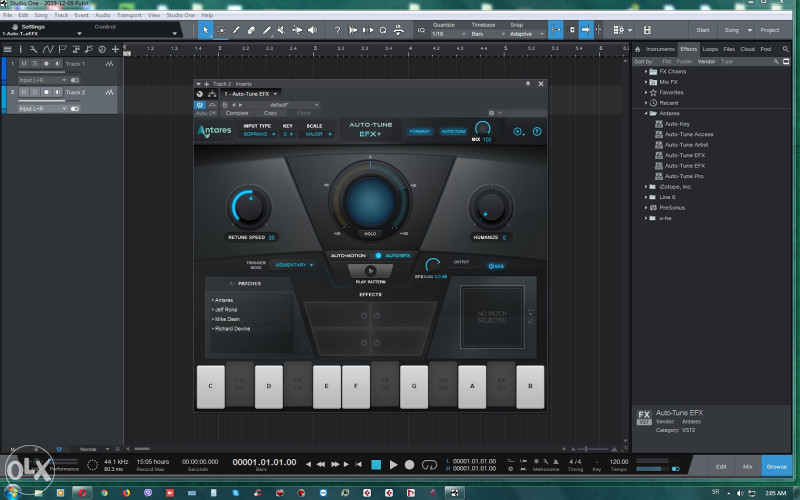Click the plugin routing icon

pos(212,94)
